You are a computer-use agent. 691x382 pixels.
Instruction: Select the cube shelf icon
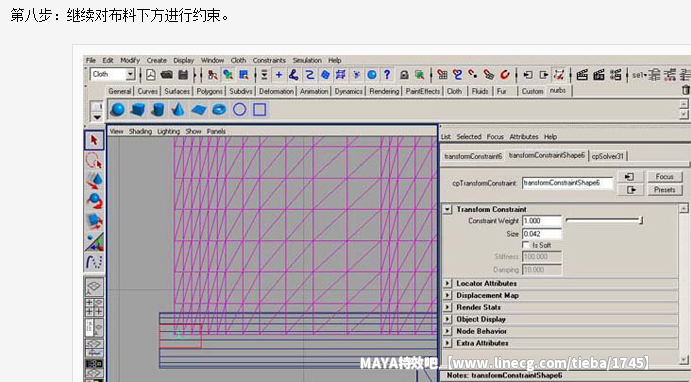(137, 109)
